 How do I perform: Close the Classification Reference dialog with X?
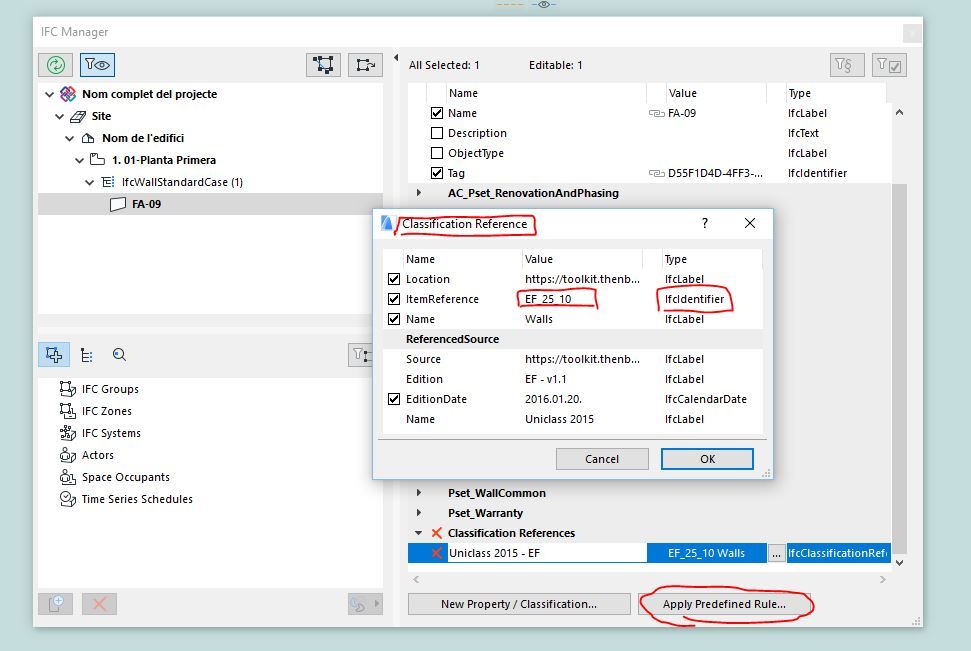(x=750, y=223)
